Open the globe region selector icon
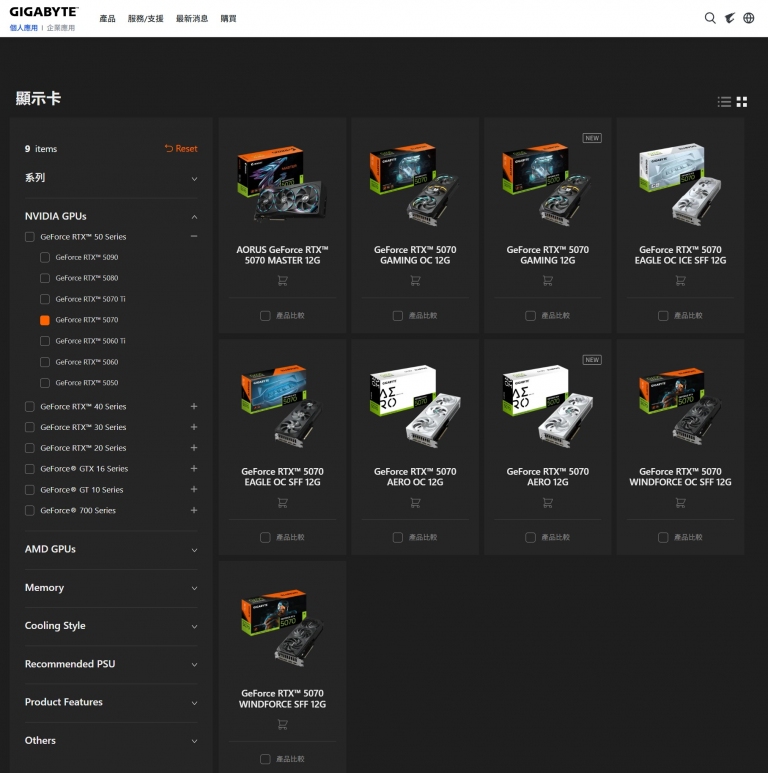The width and height of the screenshot is (768, 773). coord(749,18)
